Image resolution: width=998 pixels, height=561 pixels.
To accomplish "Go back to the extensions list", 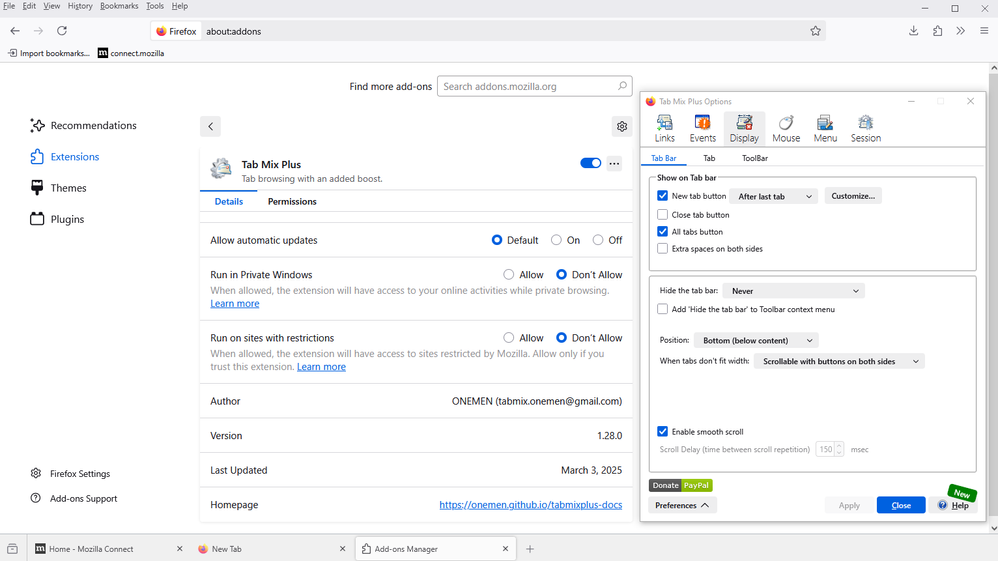I will tap(211, 126).
